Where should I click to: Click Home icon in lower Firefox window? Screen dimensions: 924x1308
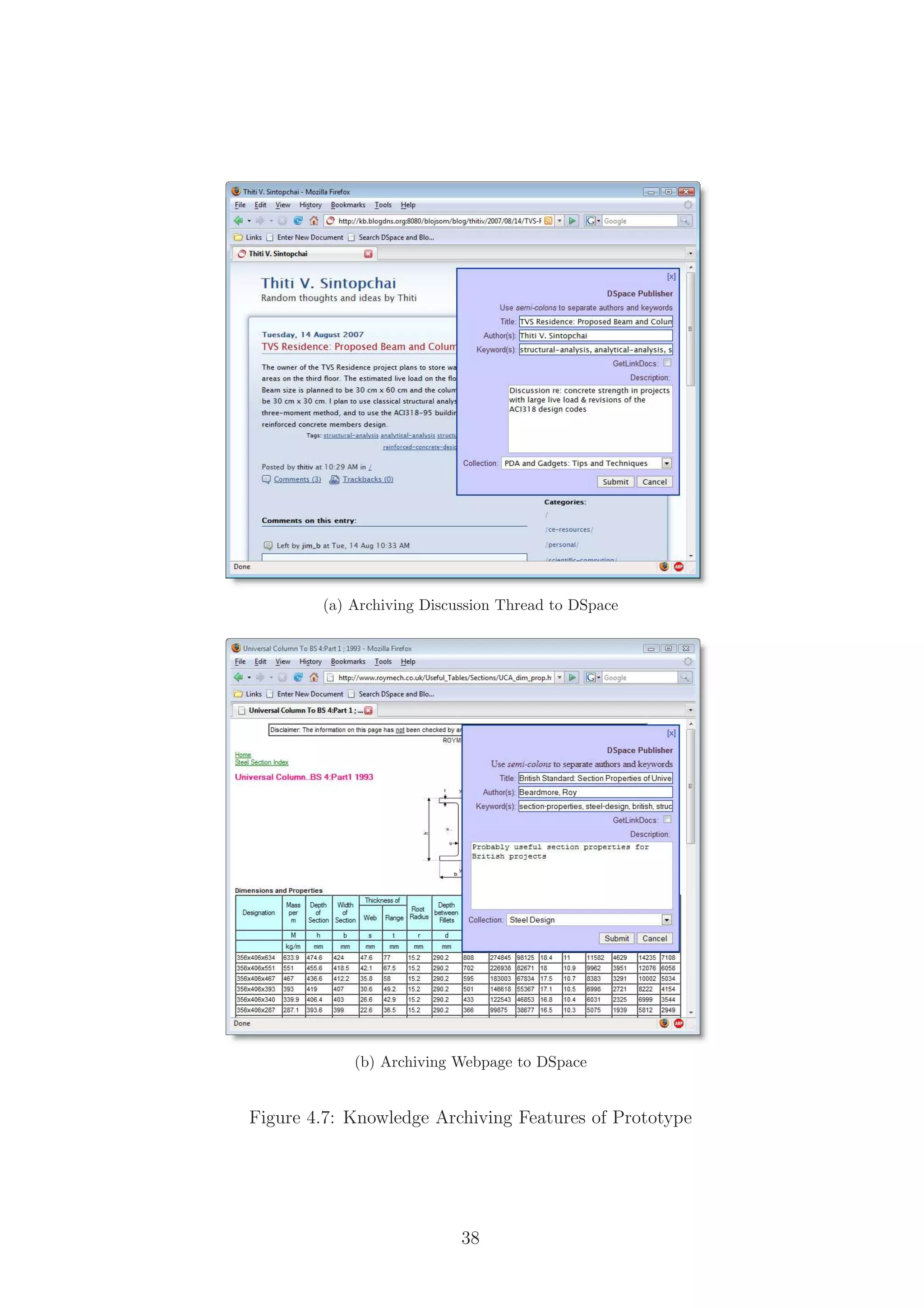(314, 677)
